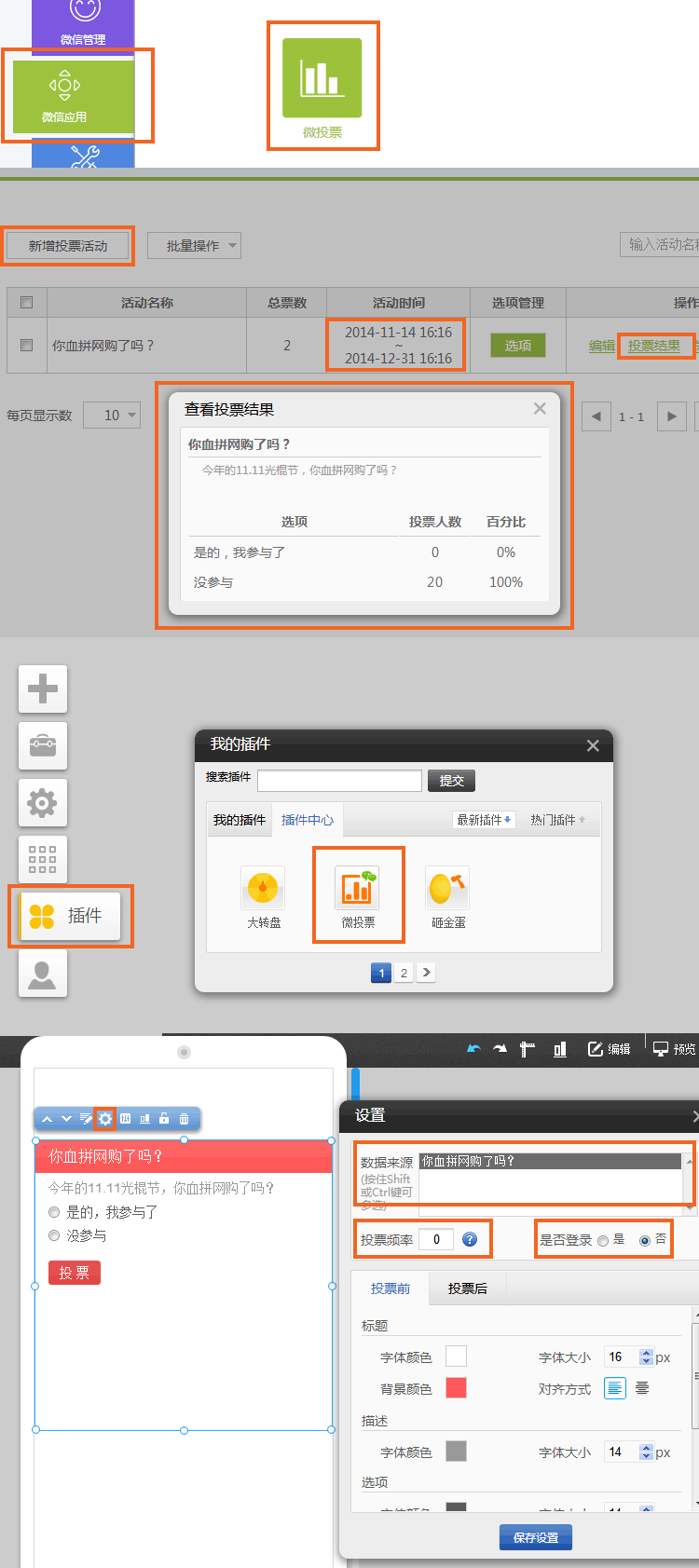The height and width of the screenshot is (1568, 699).
Task: Select 是 radio for 是否登录
Action: [x=603, y=1241]
